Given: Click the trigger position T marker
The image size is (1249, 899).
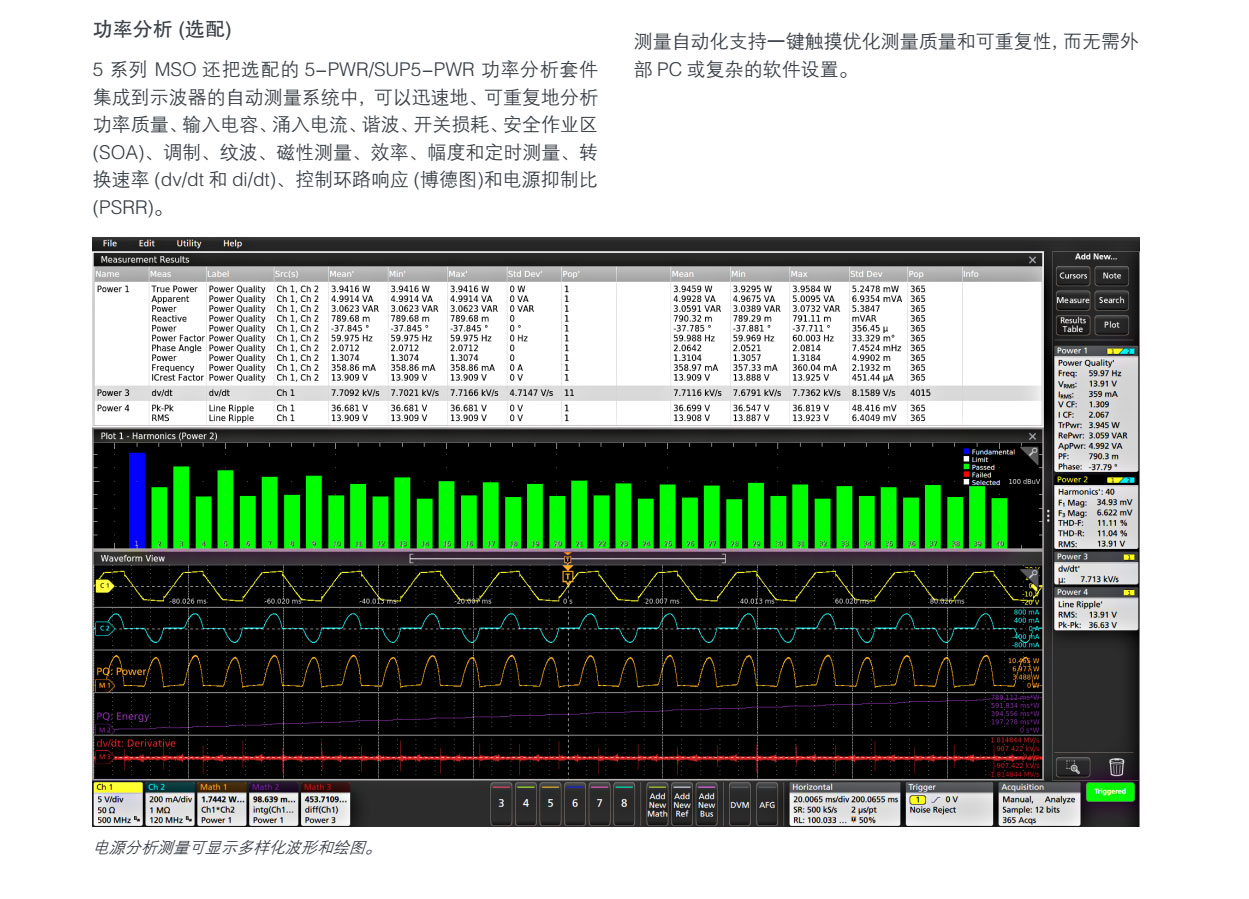Looking at the screenshot, I should (567, 576).
